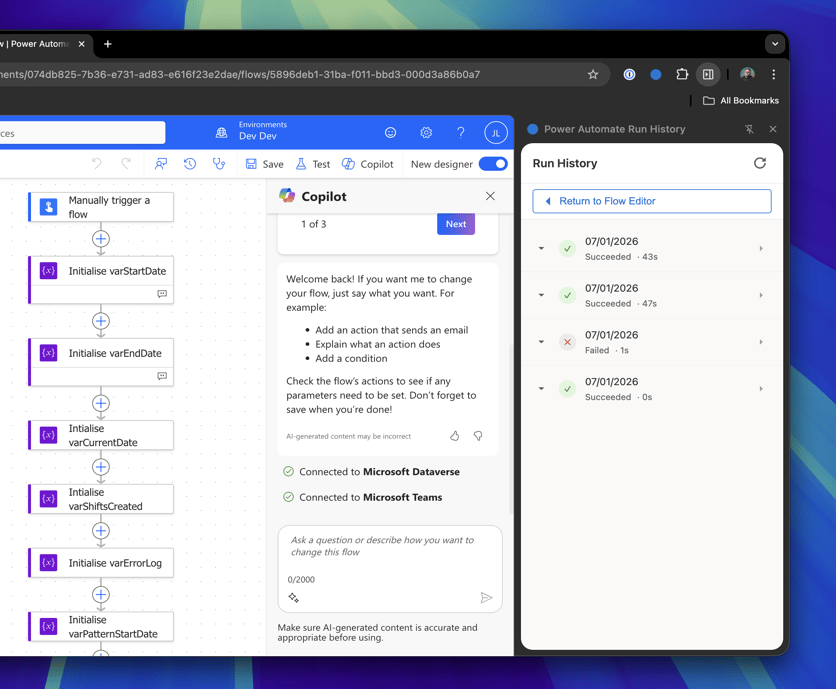Open the 47s succeeded run details arrow
This screenshot has width=836, height=689.
click(761, 295)
